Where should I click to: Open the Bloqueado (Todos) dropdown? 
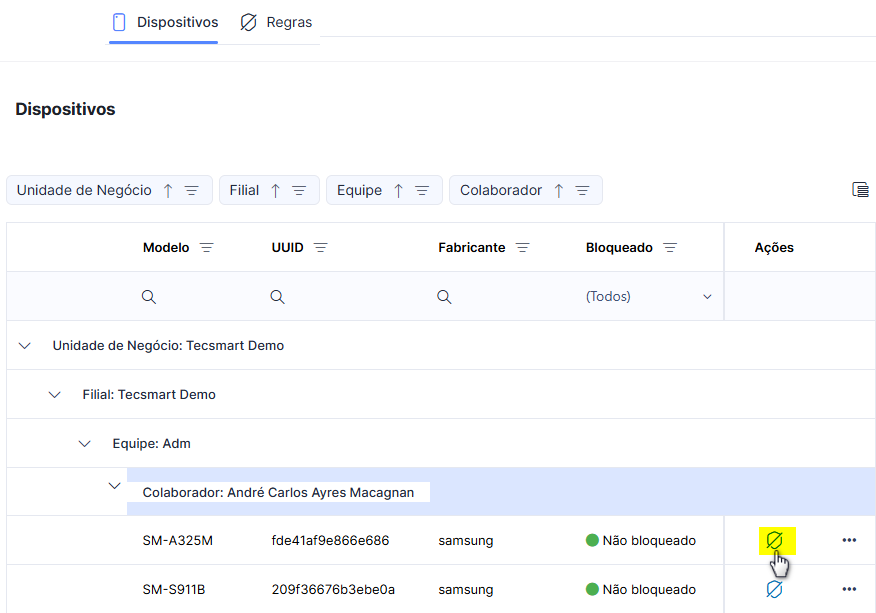649,297
